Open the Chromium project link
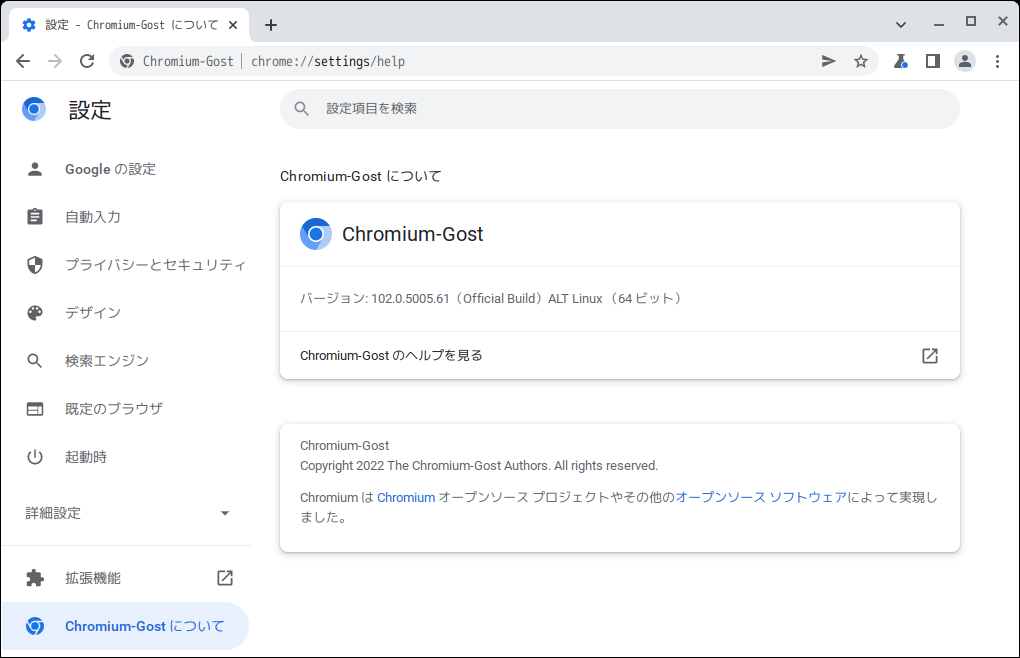Image resolution: width=1020 pixels, height=658 pixels. coord(406,497)
